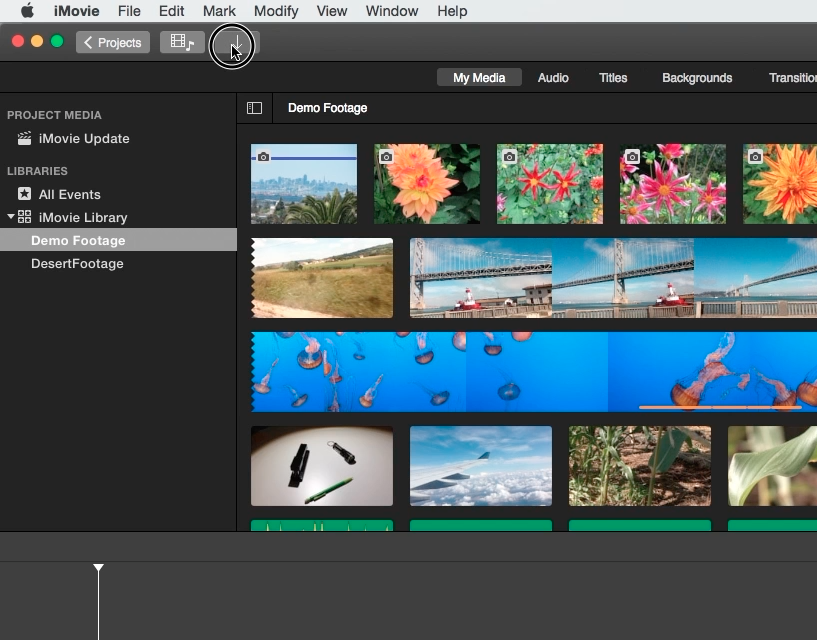Screen dimensions: 817x640
Task: Click the Apple menu icon
Action: (x=27, y=11)
